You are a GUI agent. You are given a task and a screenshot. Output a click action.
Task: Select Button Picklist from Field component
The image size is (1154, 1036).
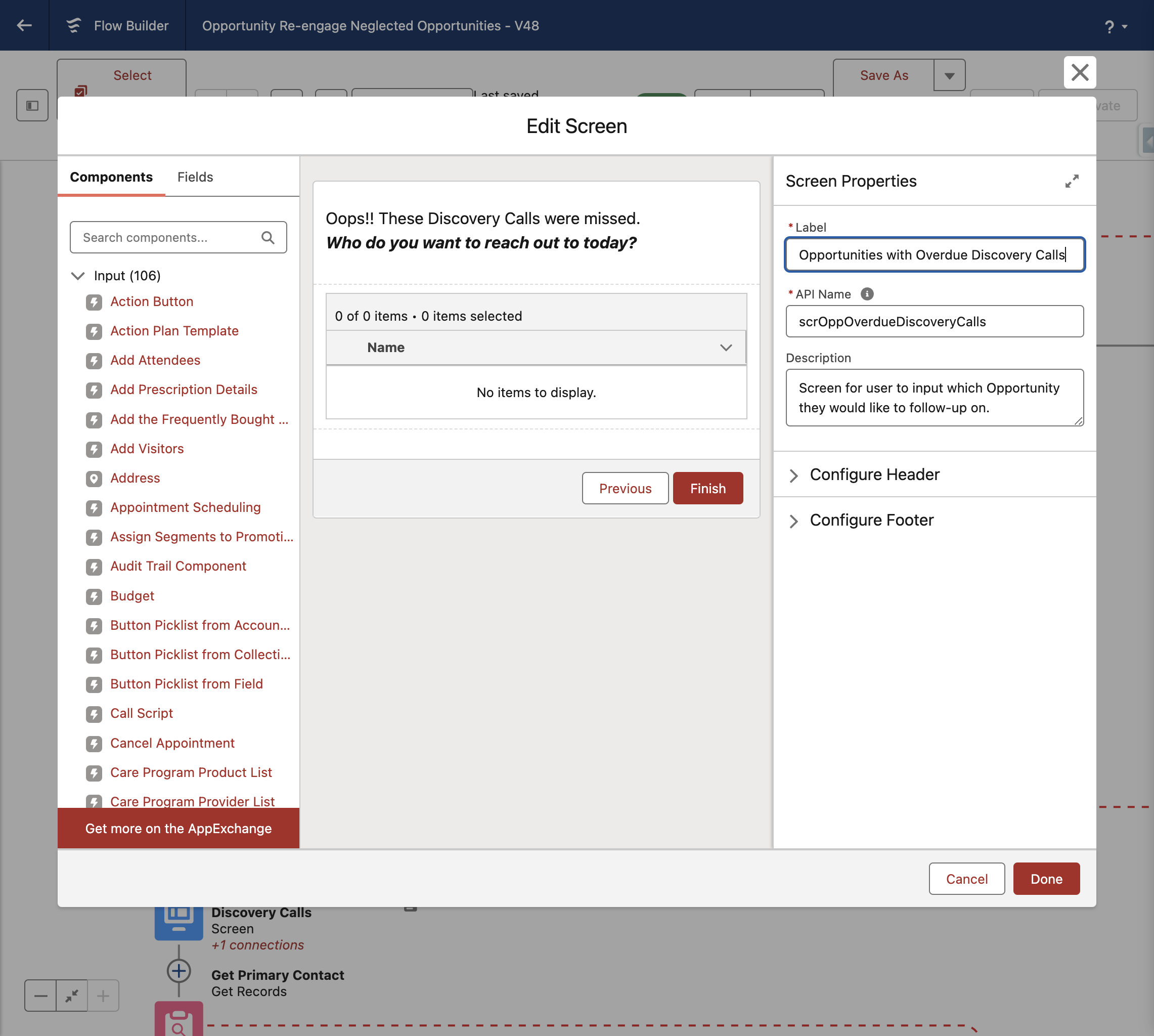click(x=186, y=683)
